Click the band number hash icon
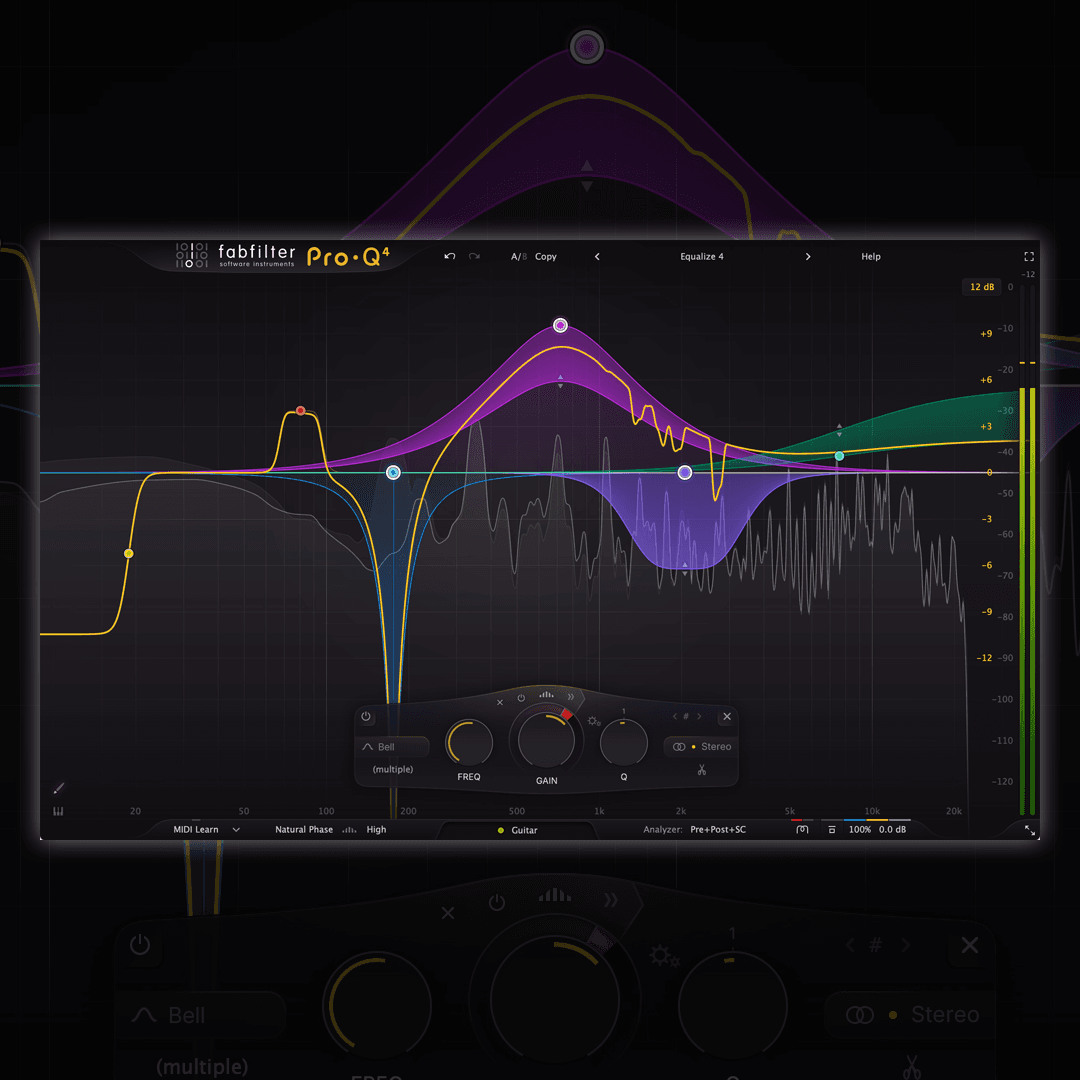The width and height of the screenshot is (1080, 1080). 686,716
